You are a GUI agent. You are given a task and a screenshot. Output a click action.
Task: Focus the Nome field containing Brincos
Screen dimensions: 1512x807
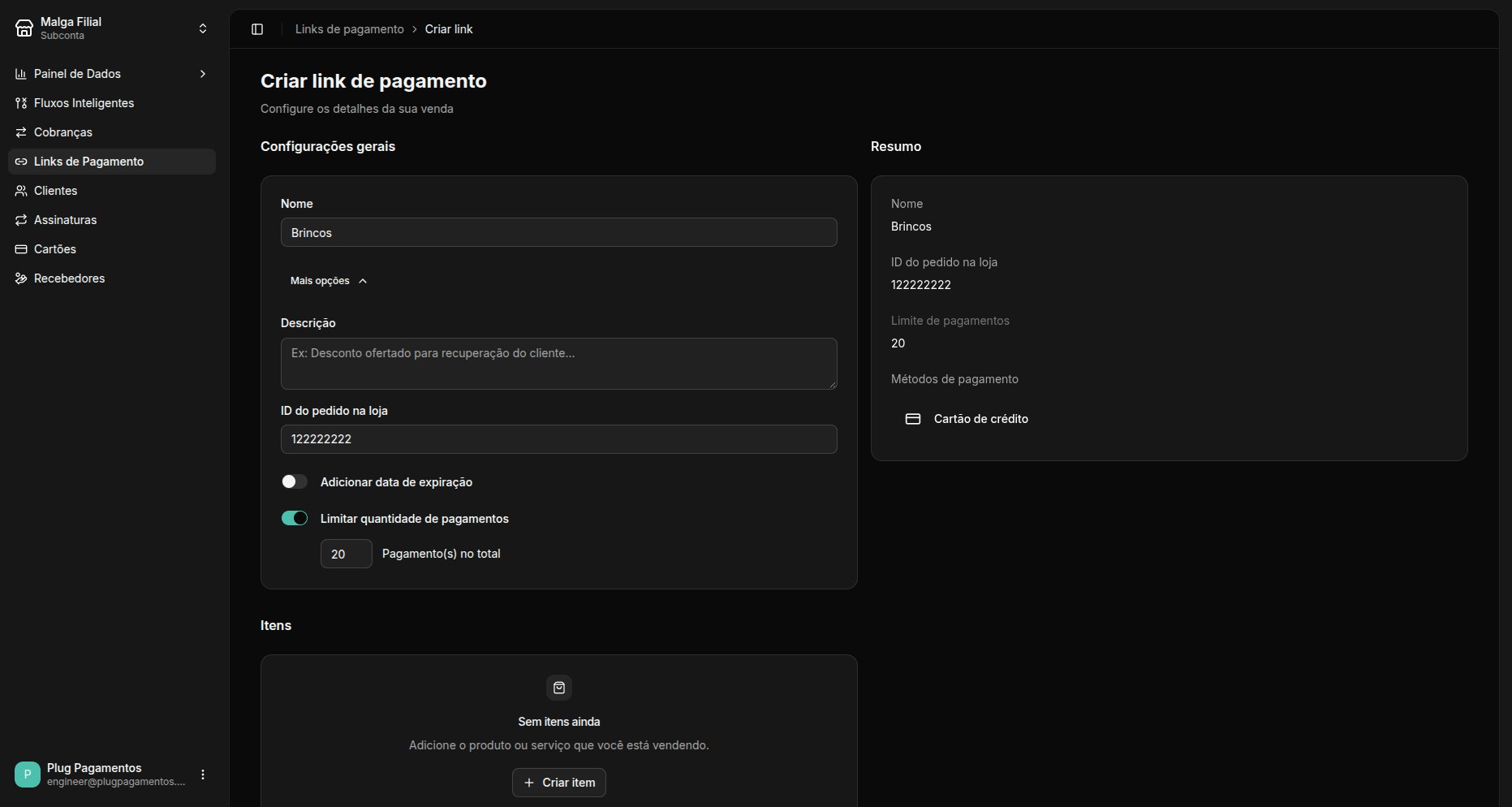[x=559, y=232]
